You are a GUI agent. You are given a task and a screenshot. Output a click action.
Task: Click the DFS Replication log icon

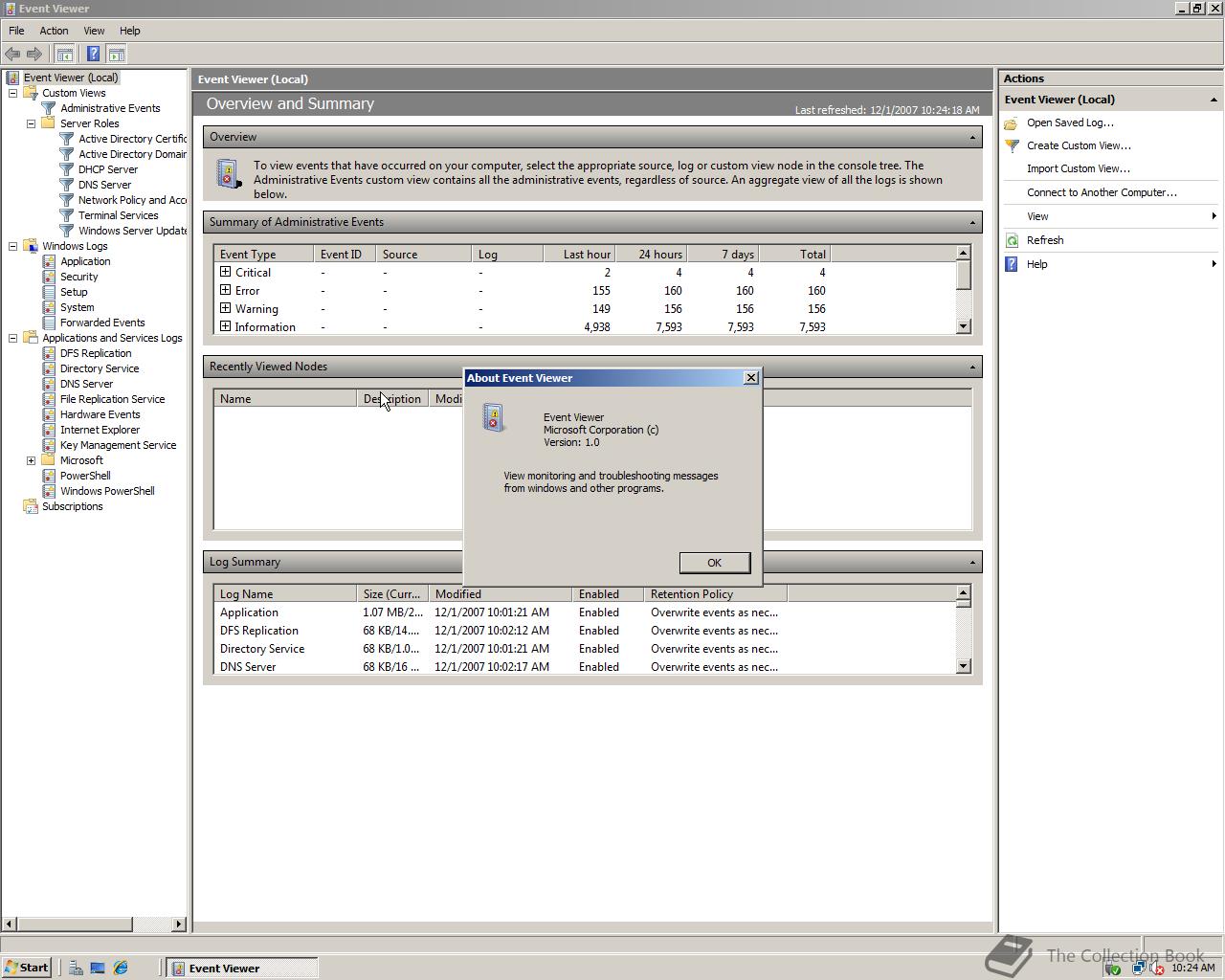point(49,353)
